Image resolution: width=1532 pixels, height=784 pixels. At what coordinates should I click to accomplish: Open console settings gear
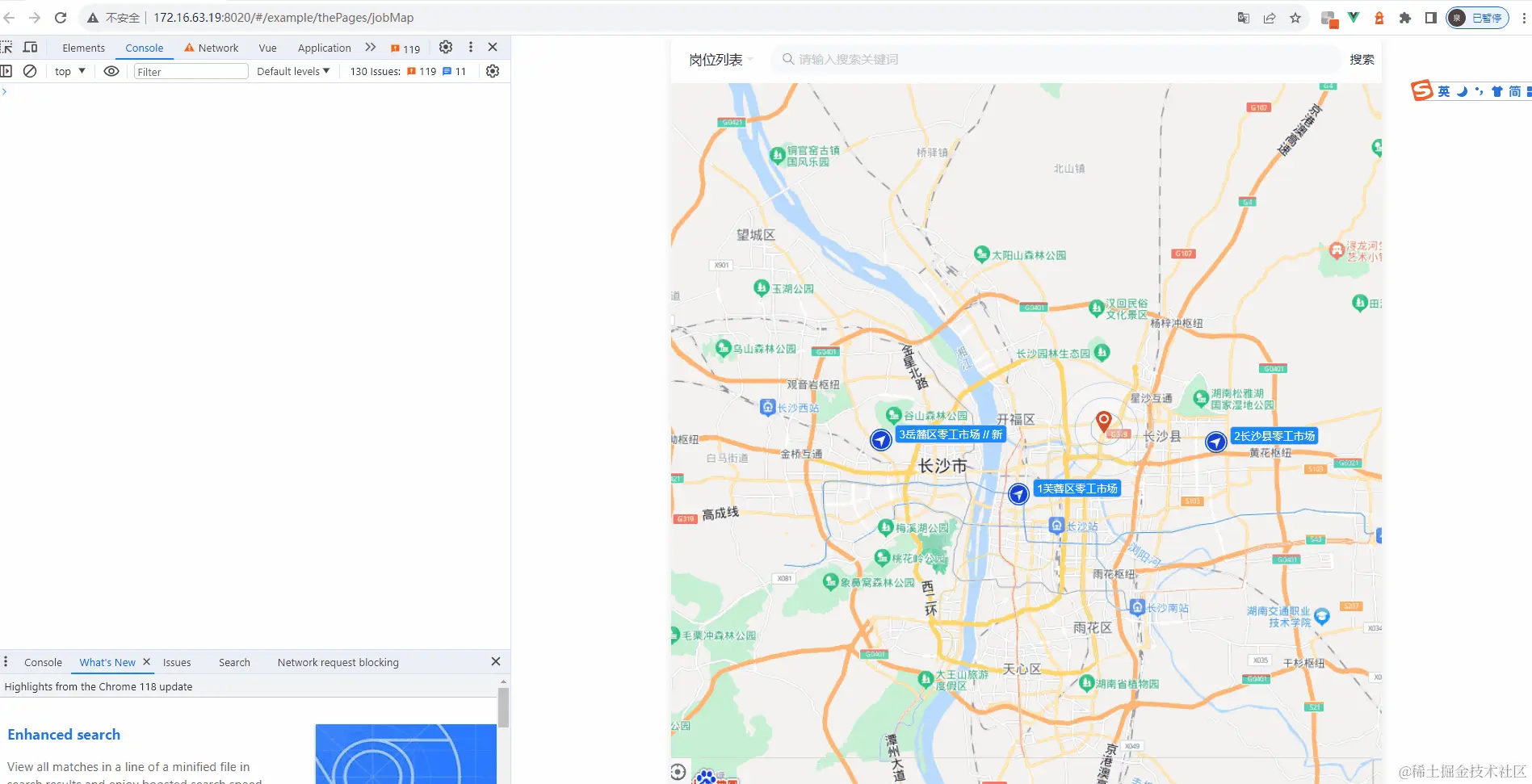click(493, 71)
